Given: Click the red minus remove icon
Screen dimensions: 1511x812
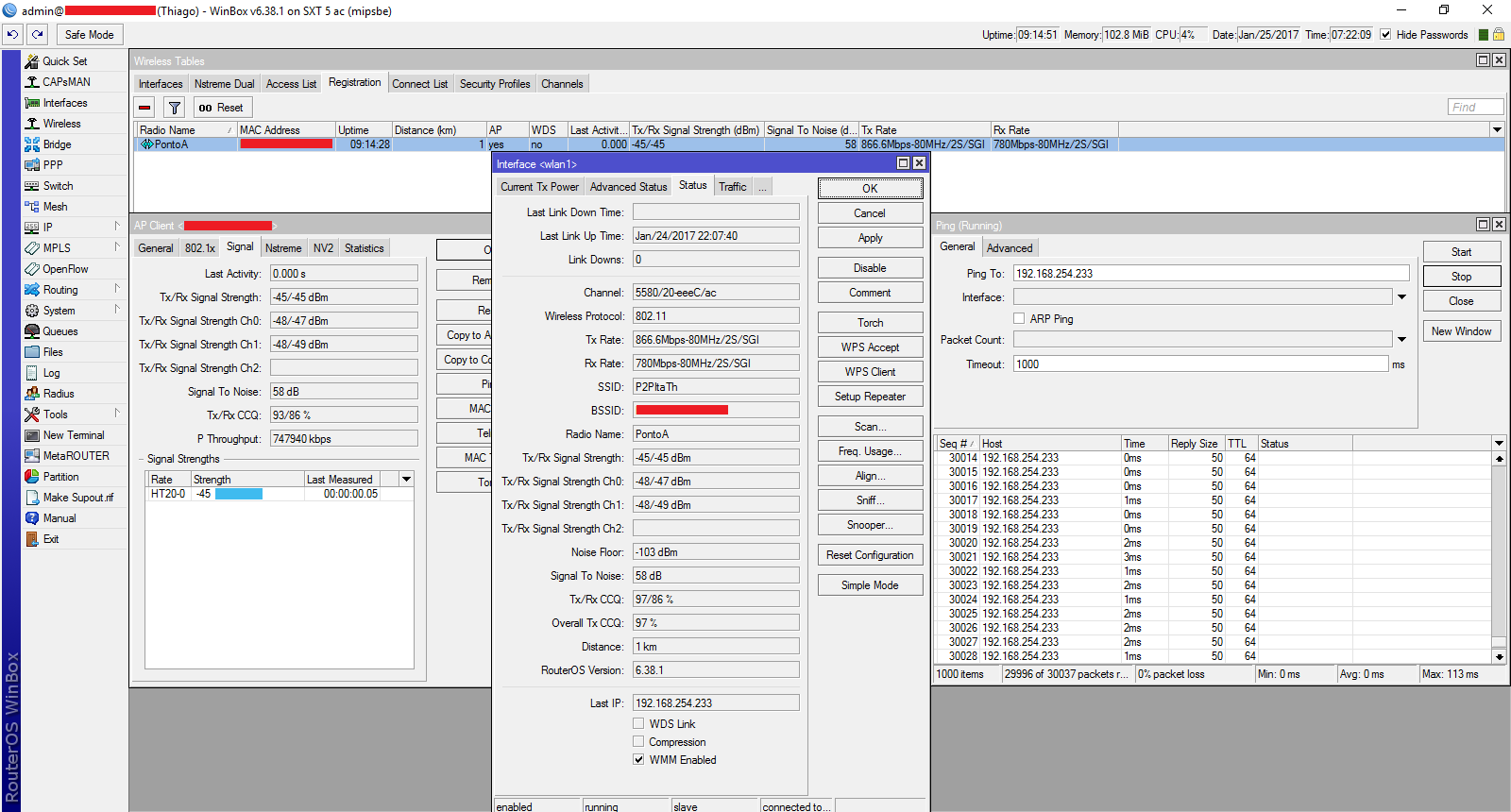Looking at the screenshot, I should [x=144, y=108].
